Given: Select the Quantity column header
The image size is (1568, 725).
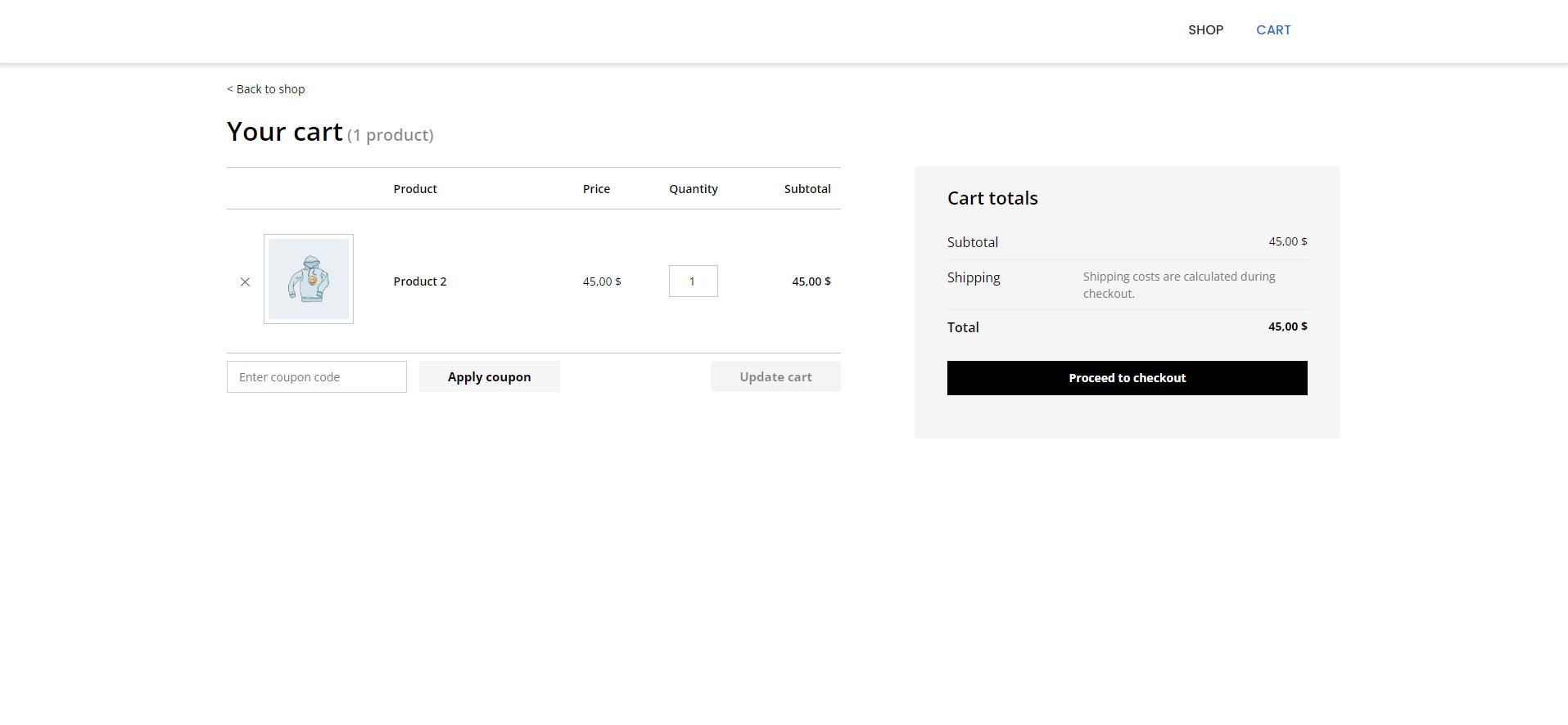Looking at the screenshot, I should tap(693, 189).
